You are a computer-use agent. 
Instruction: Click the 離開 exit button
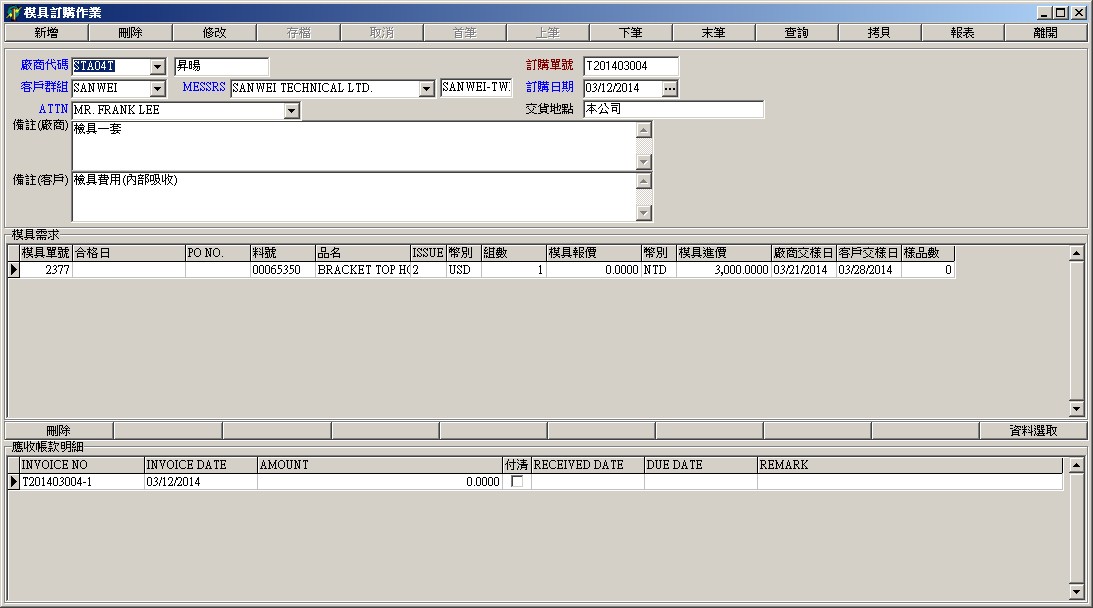(1046, 33)
